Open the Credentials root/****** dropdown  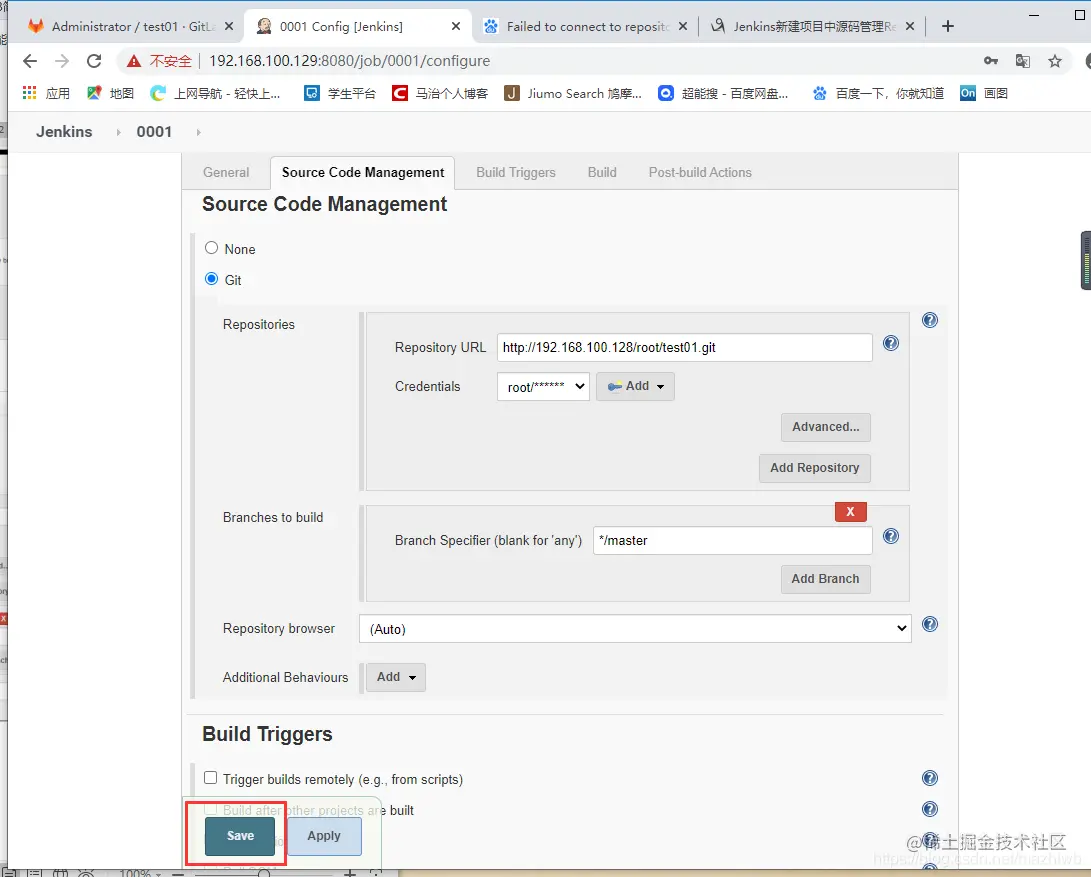point(543,387)
